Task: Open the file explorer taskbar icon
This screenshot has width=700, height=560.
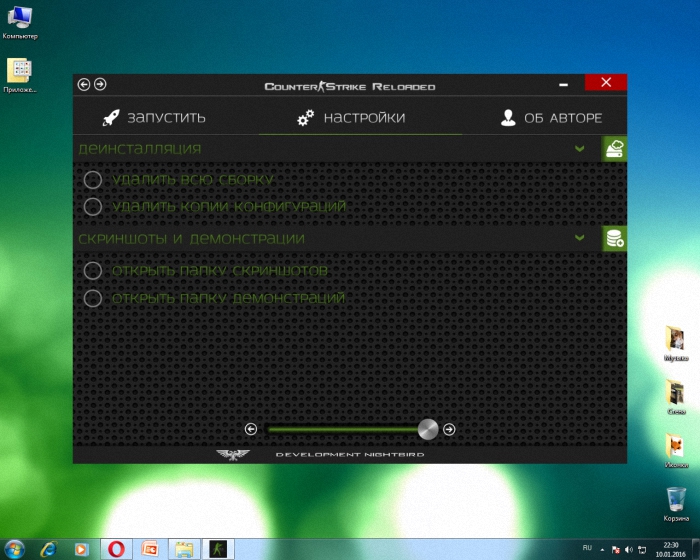Action: tap(184, 549)
